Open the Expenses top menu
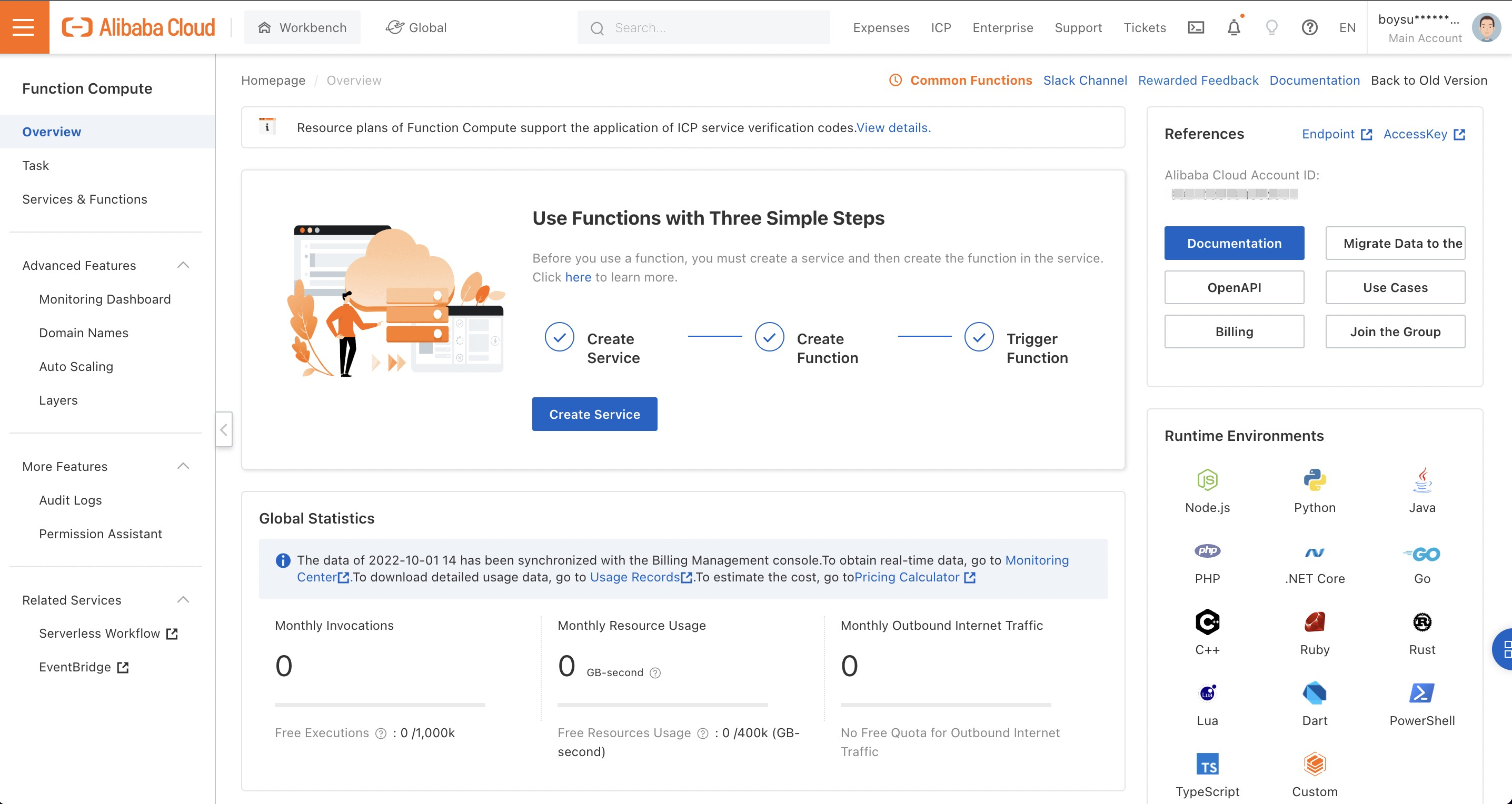1512x804 pixels. pyautogui.click(x=880, y=27)
